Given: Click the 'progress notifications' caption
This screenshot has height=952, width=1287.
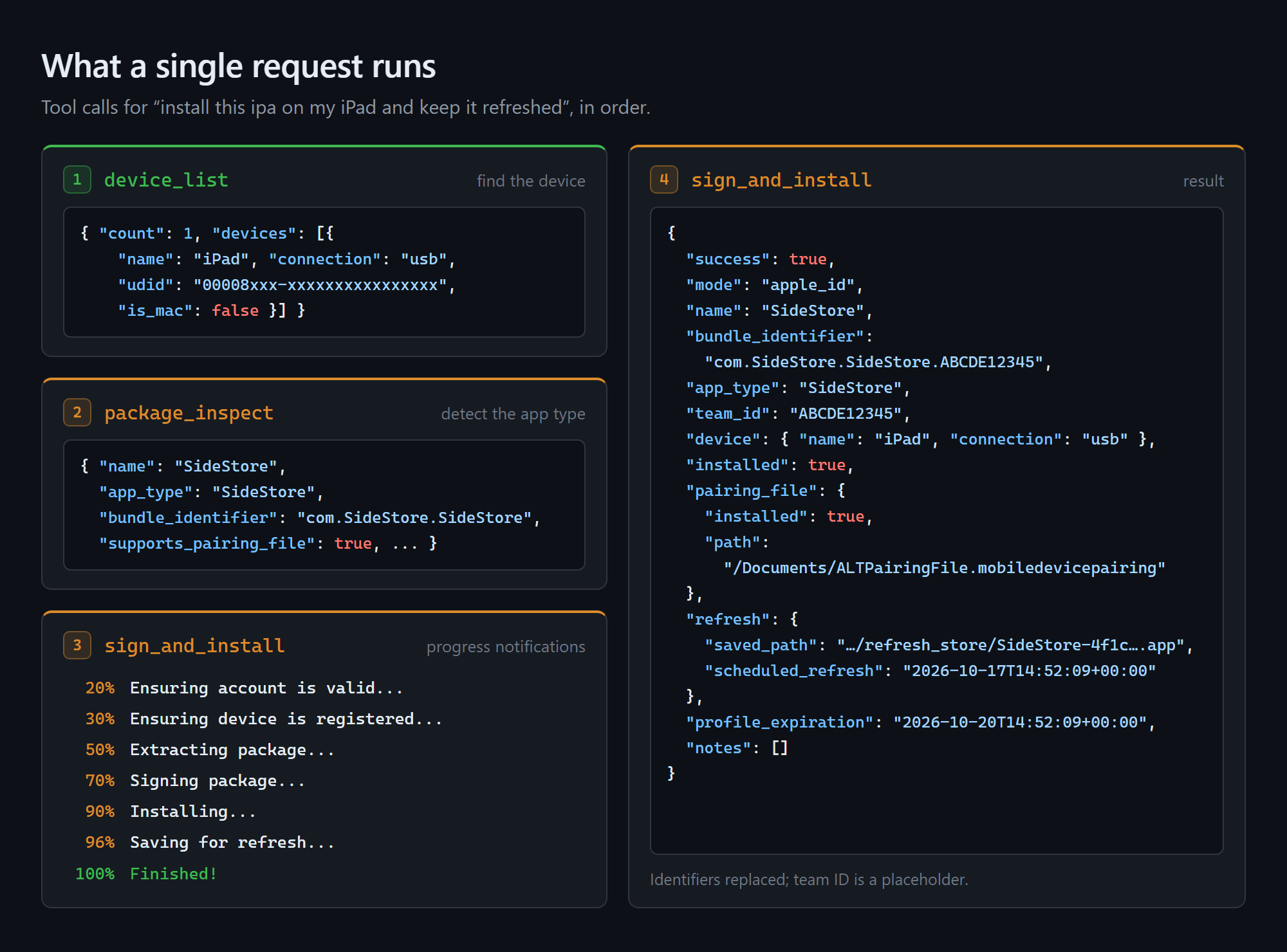Looking at the screenshot, I should click(x=506, y=647).
